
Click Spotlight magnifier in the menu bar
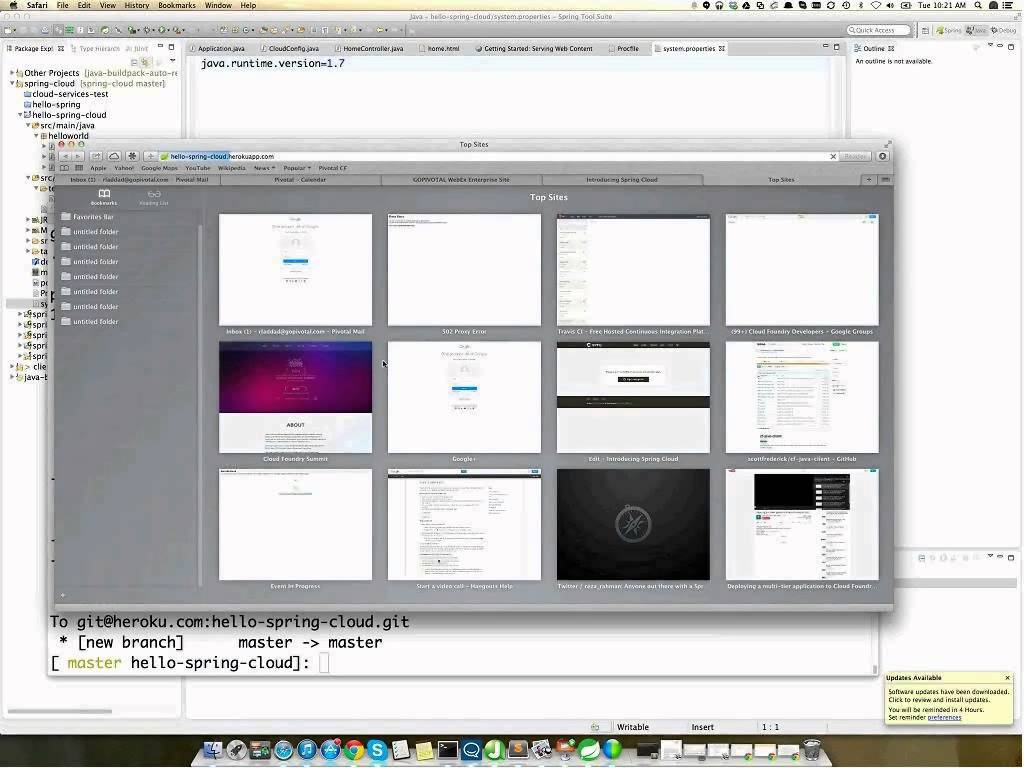978,5
